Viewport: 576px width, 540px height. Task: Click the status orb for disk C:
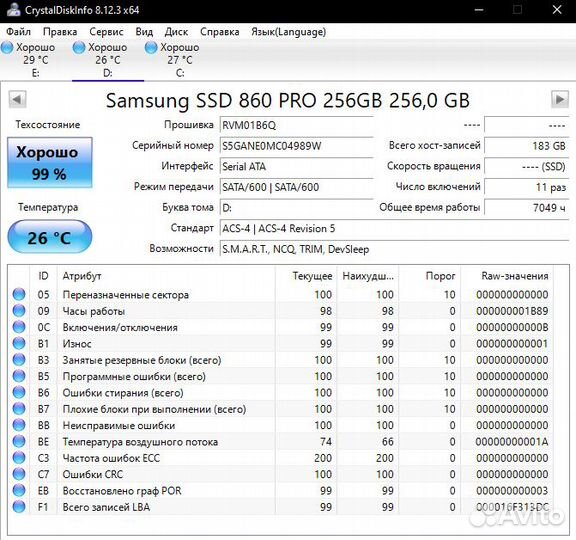(151, 47)
